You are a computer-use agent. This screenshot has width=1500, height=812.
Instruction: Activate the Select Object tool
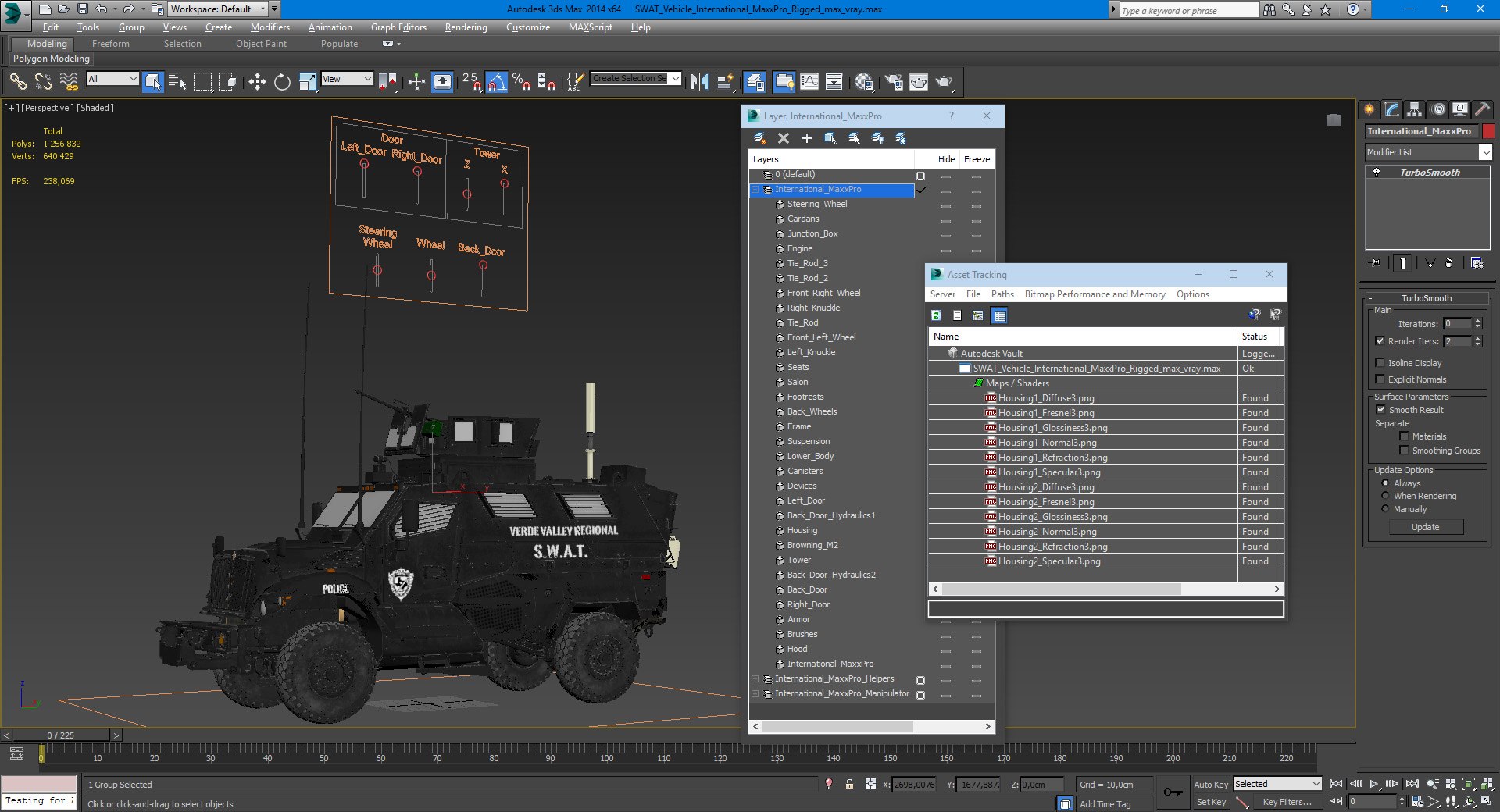153,81
